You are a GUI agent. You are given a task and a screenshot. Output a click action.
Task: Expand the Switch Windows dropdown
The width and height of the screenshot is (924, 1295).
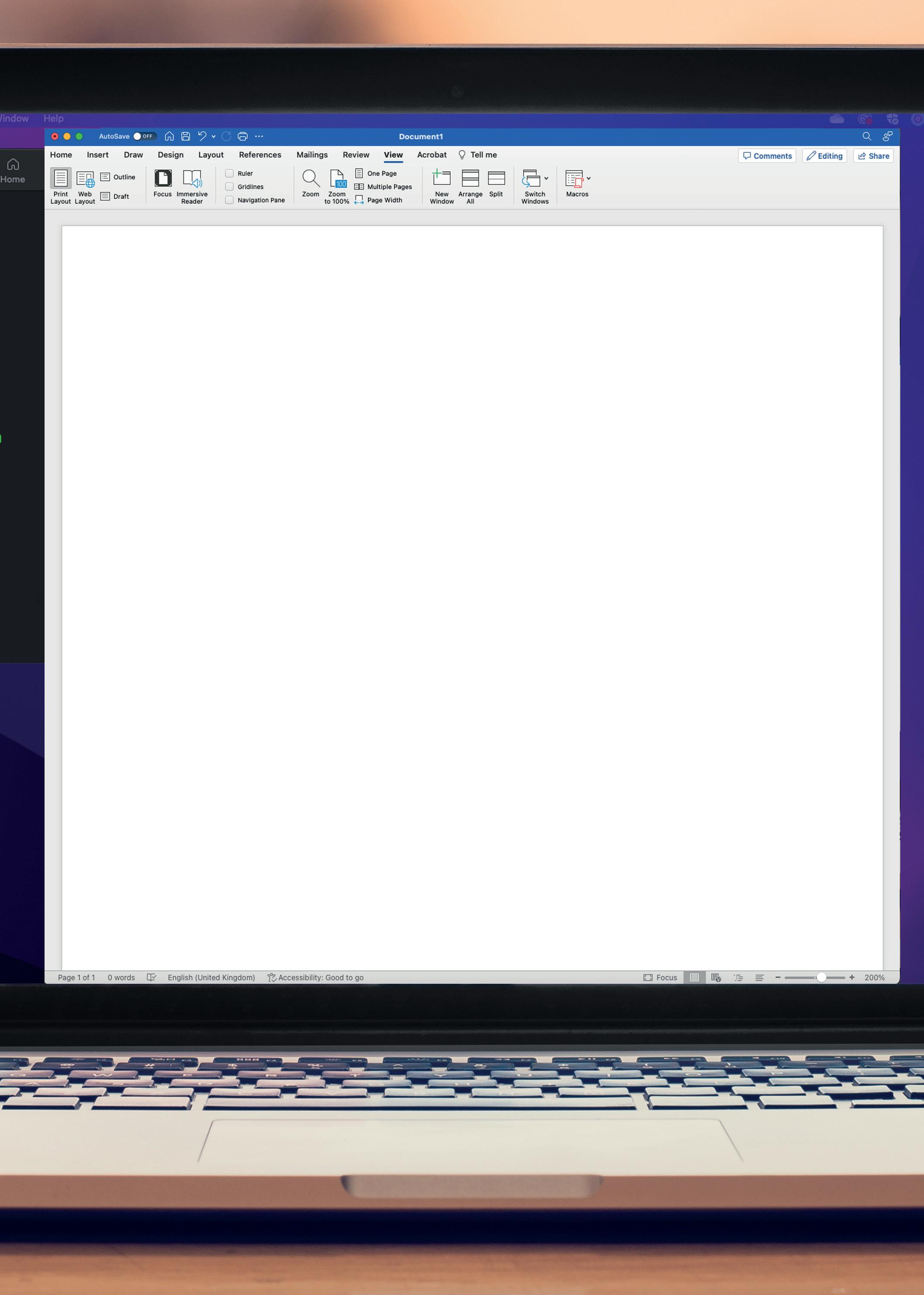pyautogui.click(x=546, y=179)
